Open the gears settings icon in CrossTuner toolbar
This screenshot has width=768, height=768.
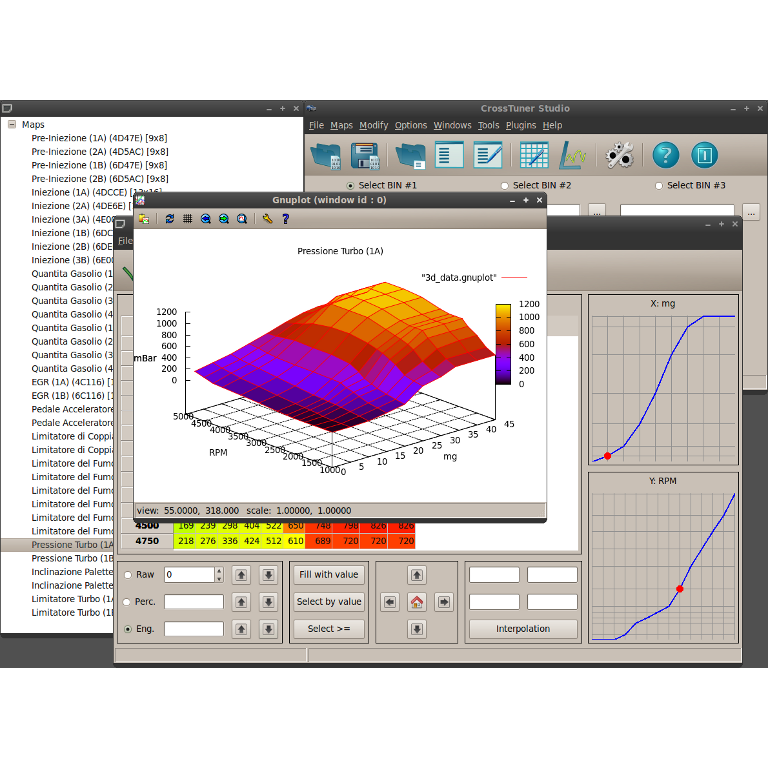[x=619, y=156]
